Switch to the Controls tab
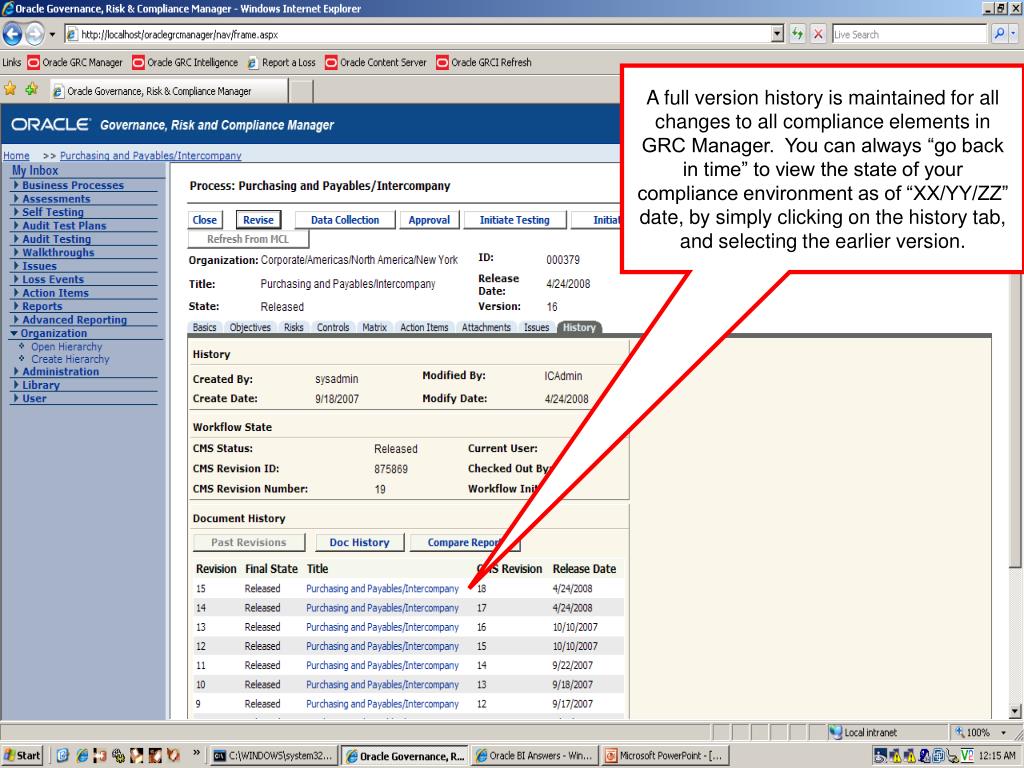 coord(332,327)
